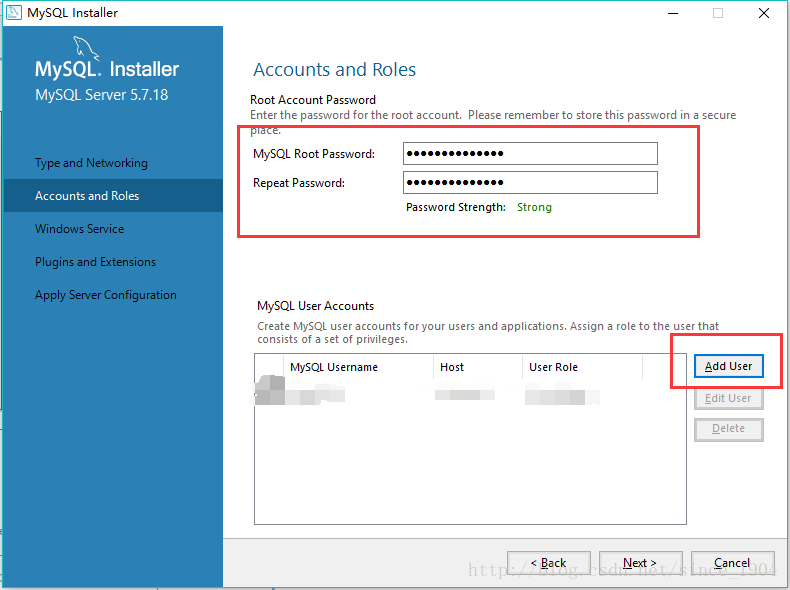Click the Back button

[548, 563]
